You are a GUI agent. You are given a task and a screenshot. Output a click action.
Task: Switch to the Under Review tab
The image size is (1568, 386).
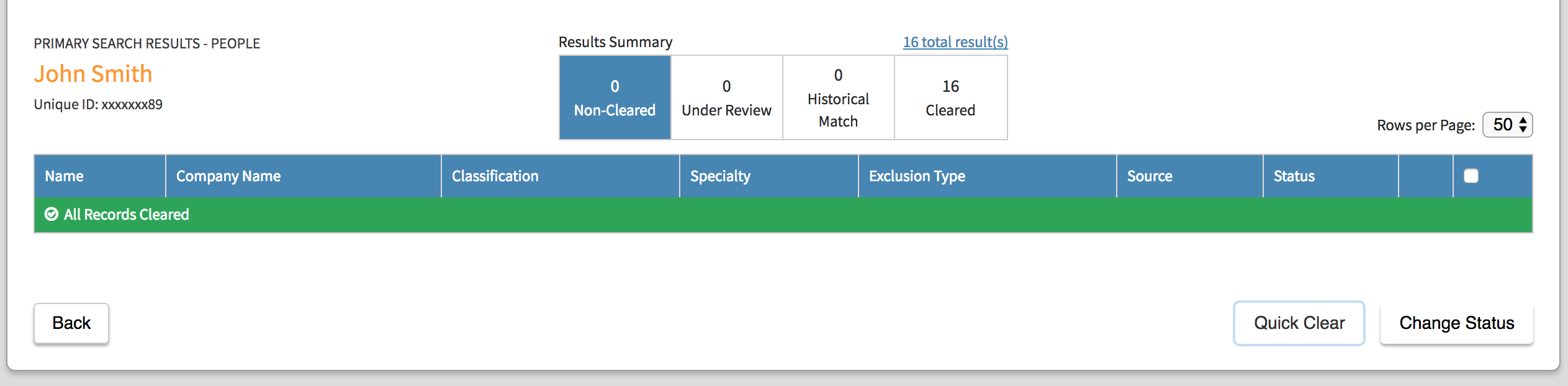click(x=726, y=98)
